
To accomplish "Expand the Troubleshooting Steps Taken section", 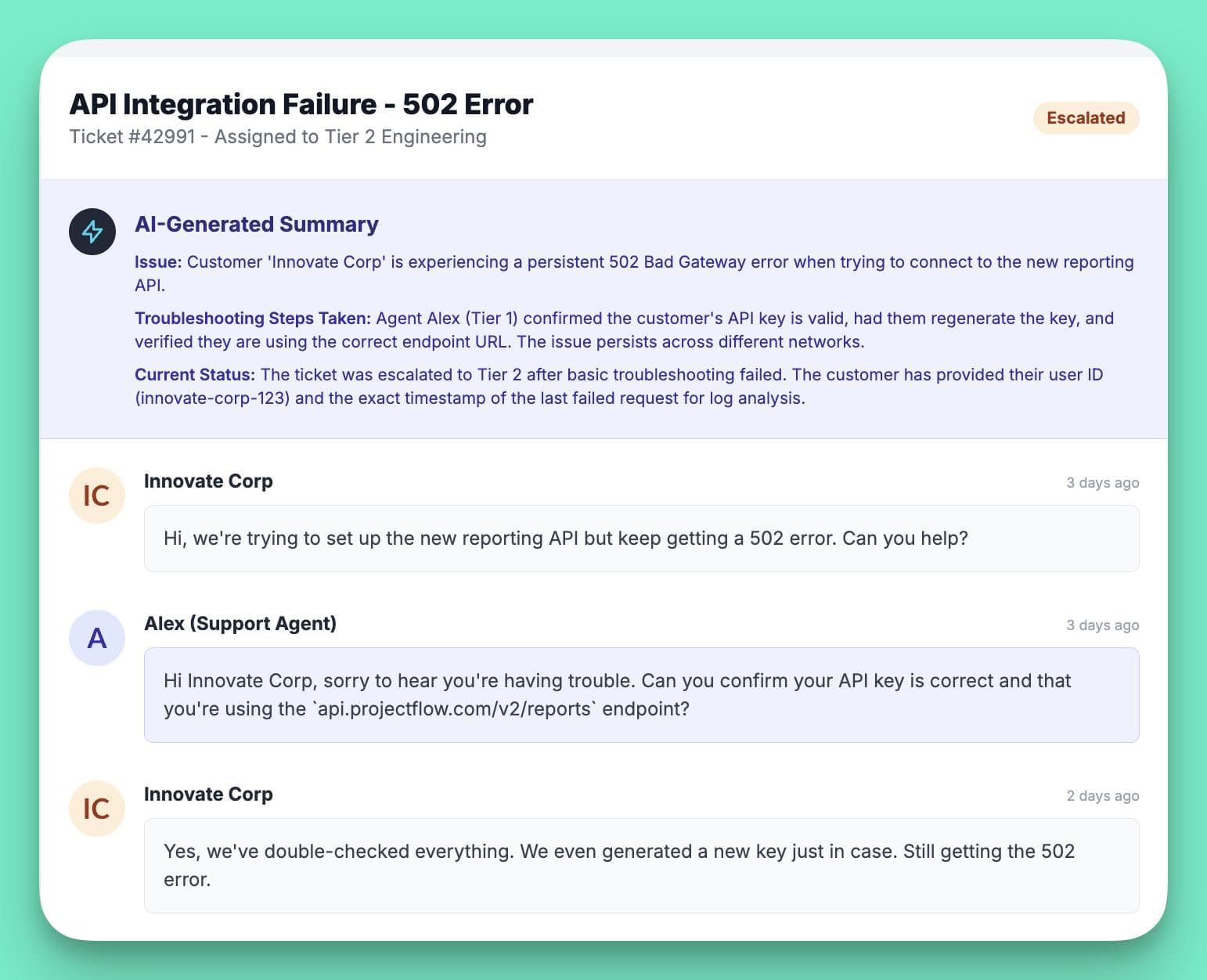I will coord(254,318).
